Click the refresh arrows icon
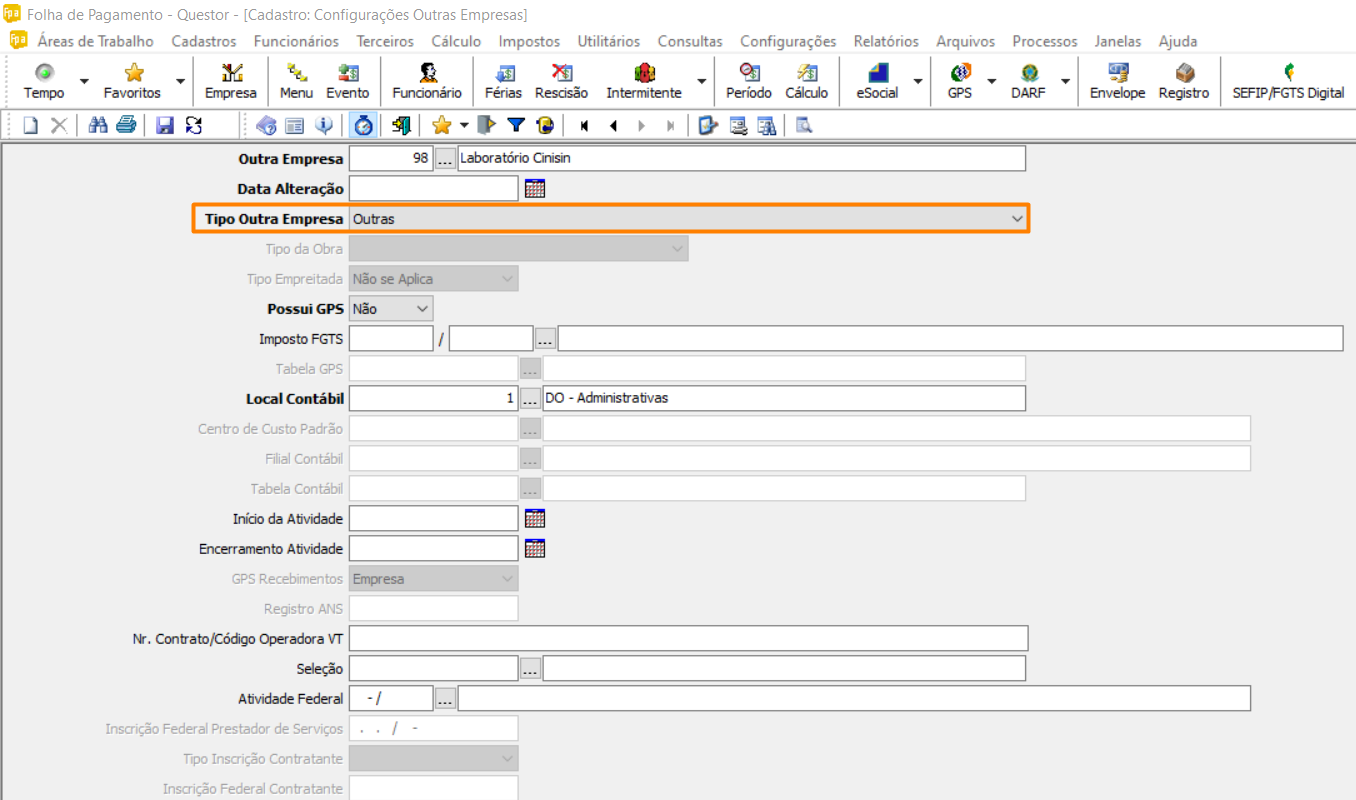1356x800 pixels. pyautogui.click(x=194, y=125)
